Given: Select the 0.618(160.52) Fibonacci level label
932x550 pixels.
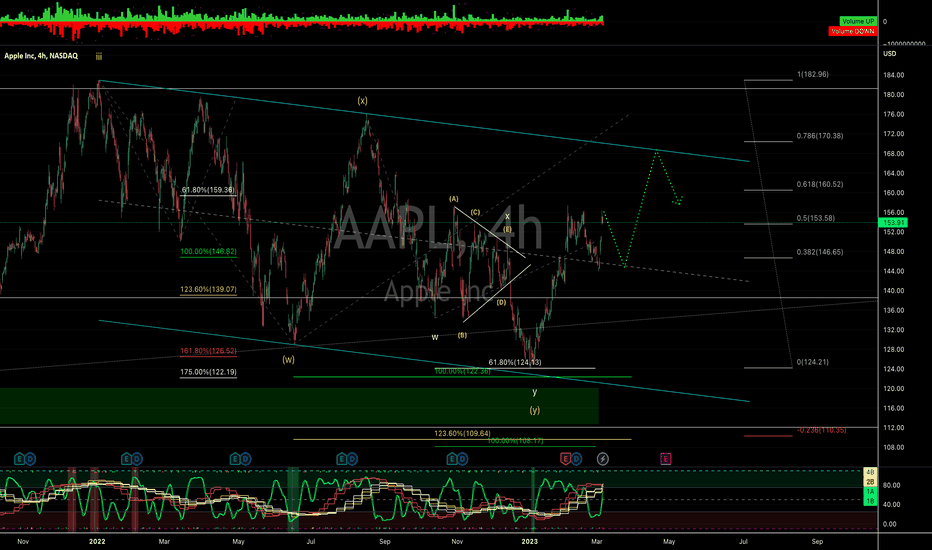Looking at the screenshot, I should [820, 184].
